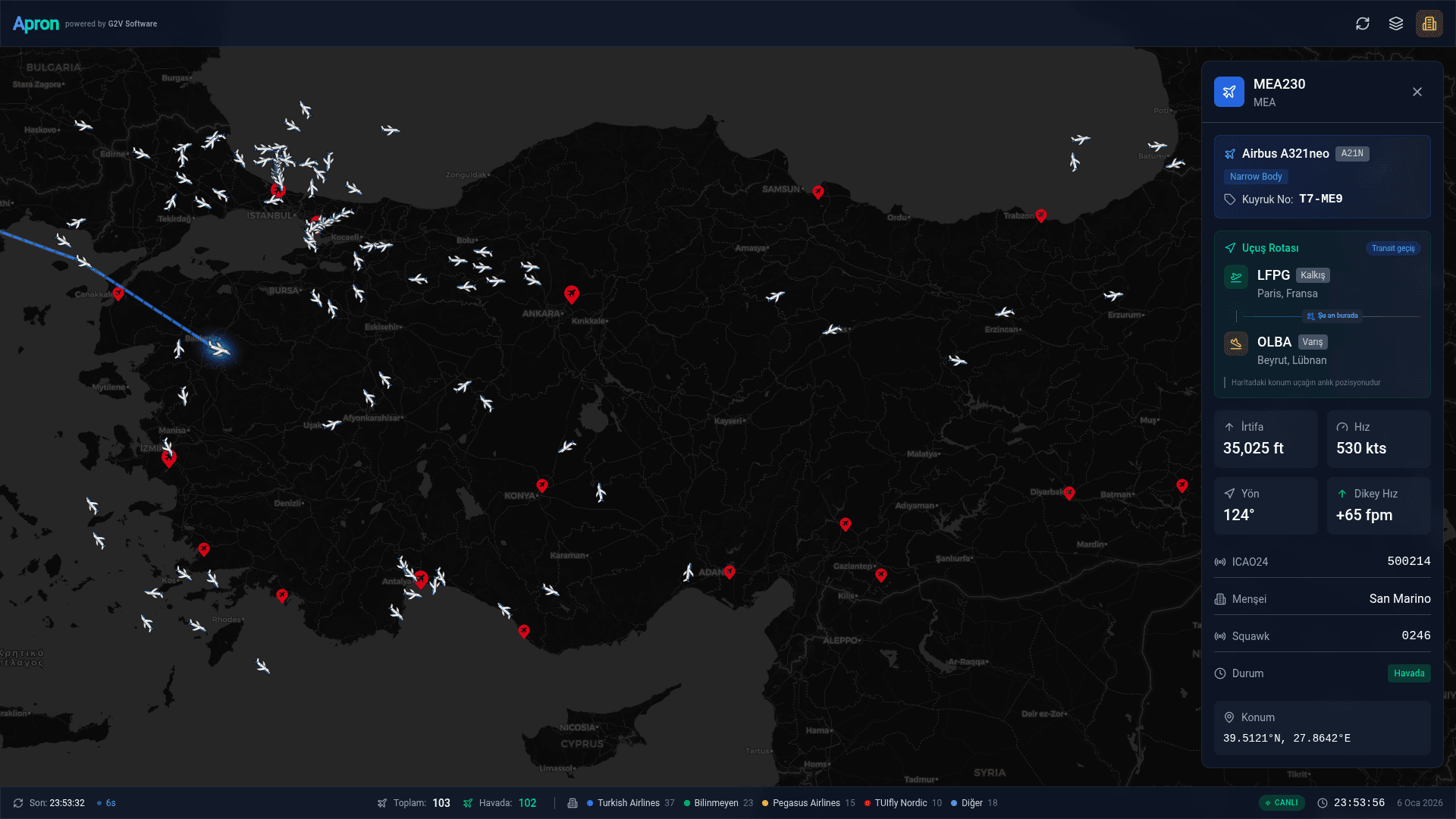Click the refresh icon in the top toolbar

pyautogui.click(x=1363, y=24)
